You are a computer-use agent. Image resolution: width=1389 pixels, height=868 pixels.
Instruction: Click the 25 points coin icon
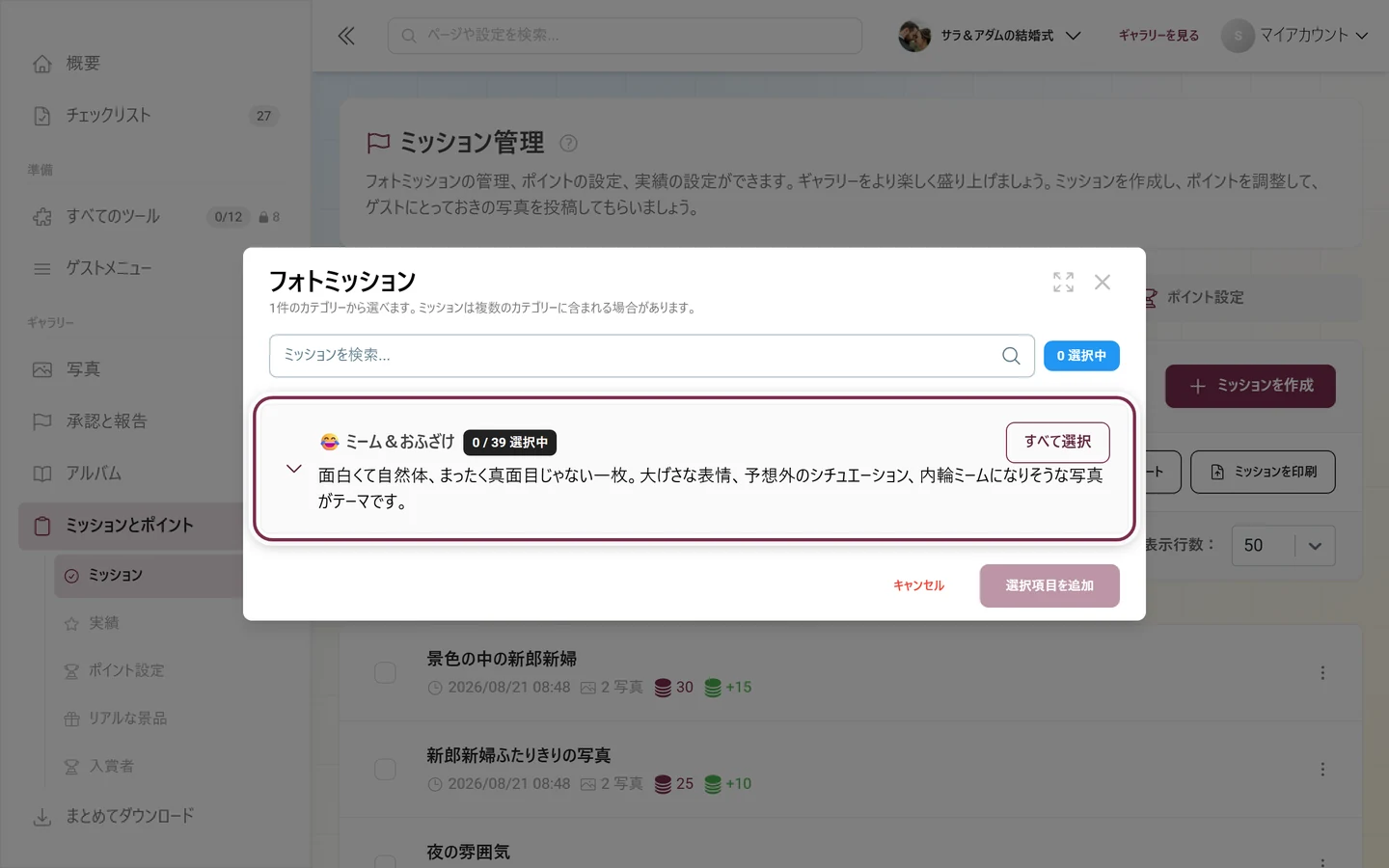[x=663, y=784]
